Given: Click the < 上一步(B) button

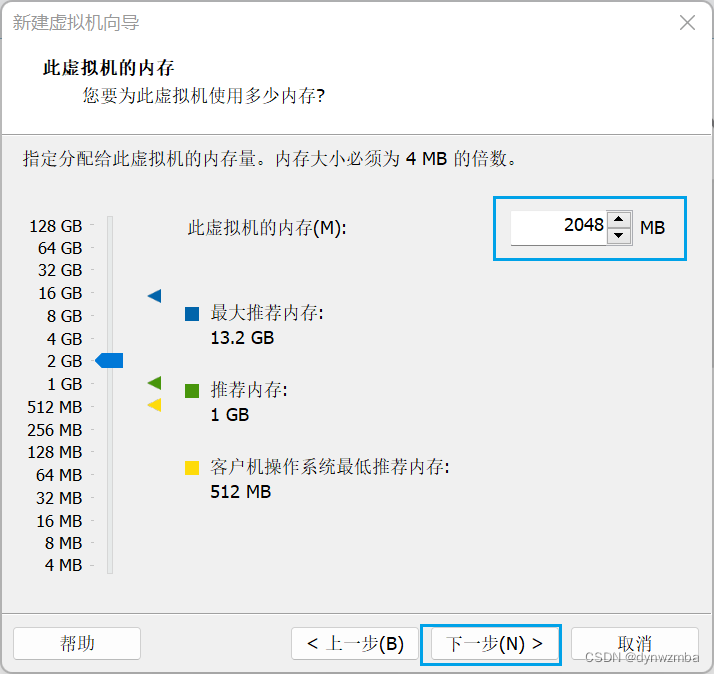Looking at the screenshot, I should point(355,643).
